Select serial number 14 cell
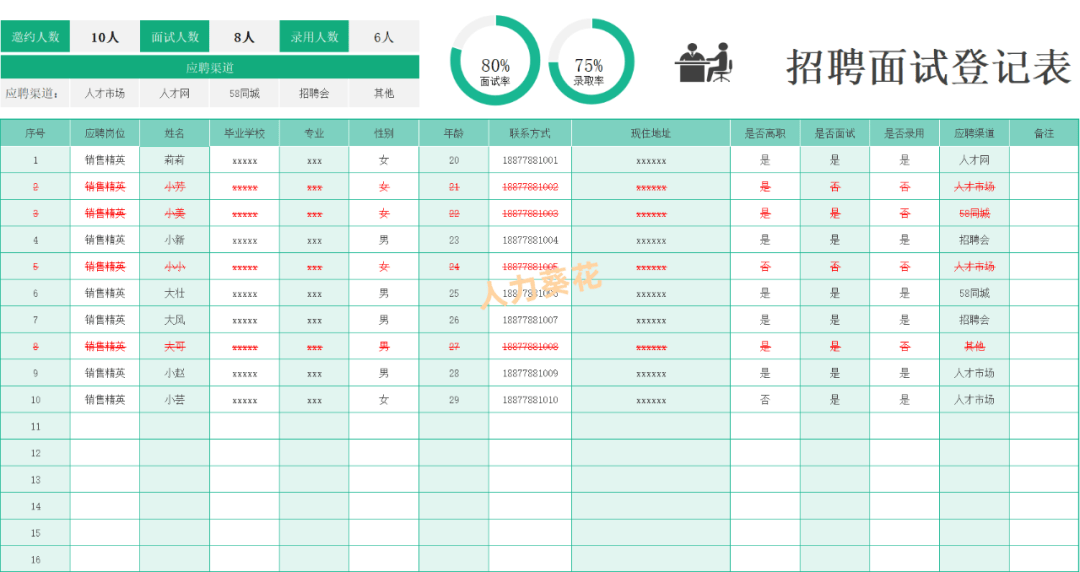 click(x=35, y=507)
